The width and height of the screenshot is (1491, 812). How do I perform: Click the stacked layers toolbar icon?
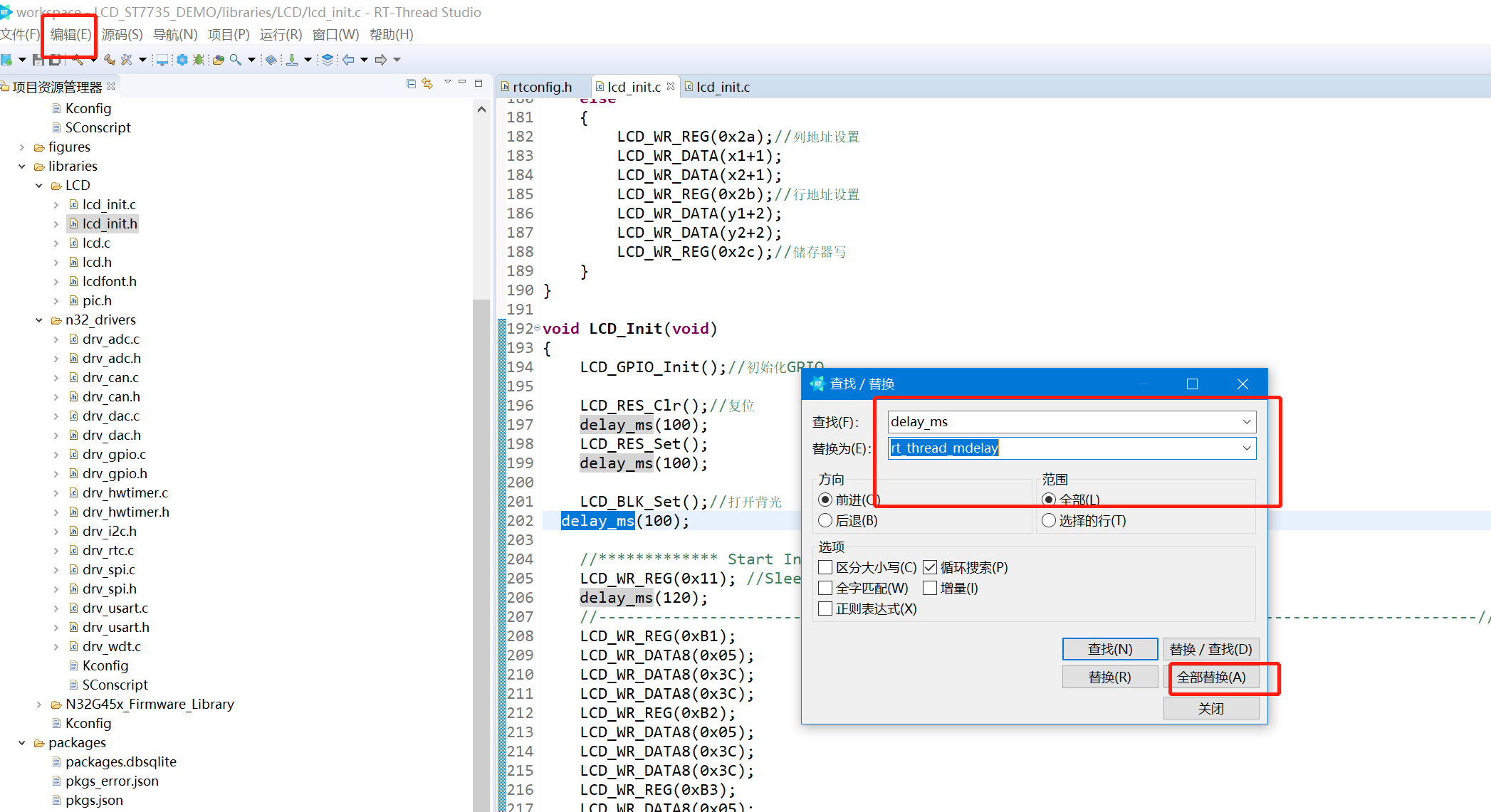pos(328,60)
